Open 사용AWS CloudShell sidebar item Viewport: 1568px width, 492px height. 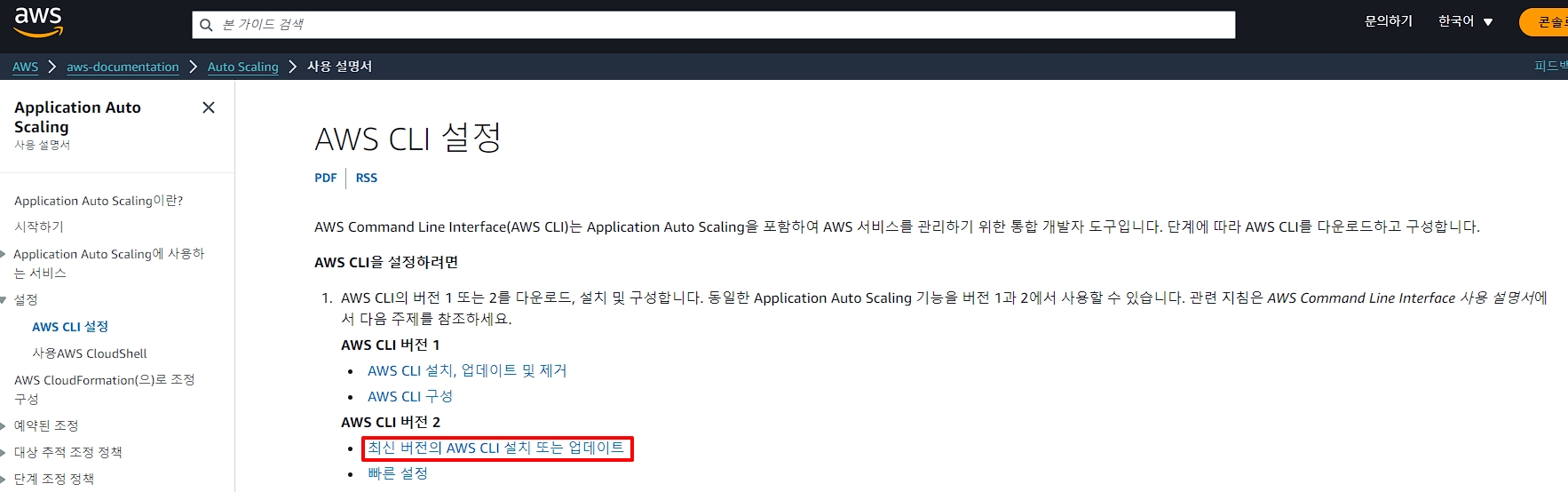(x=90, y=353)
